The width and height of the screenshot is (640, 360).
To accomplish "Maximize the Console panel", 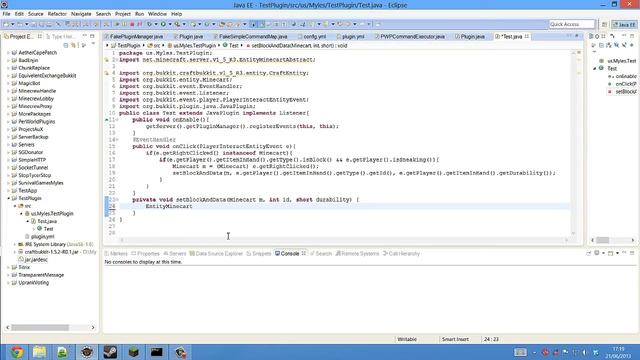I will [632, 253].
